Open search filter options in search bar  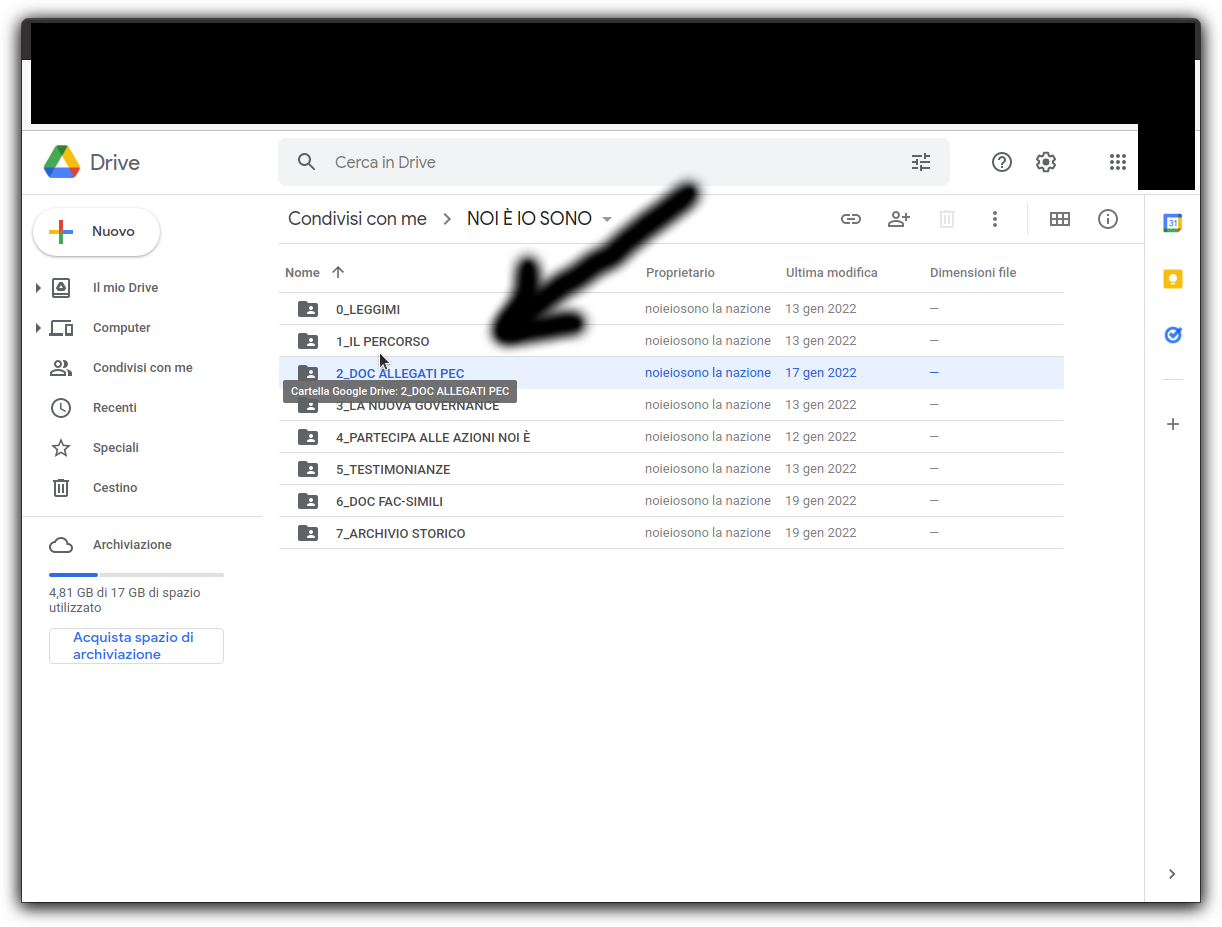tap(920, 162)
